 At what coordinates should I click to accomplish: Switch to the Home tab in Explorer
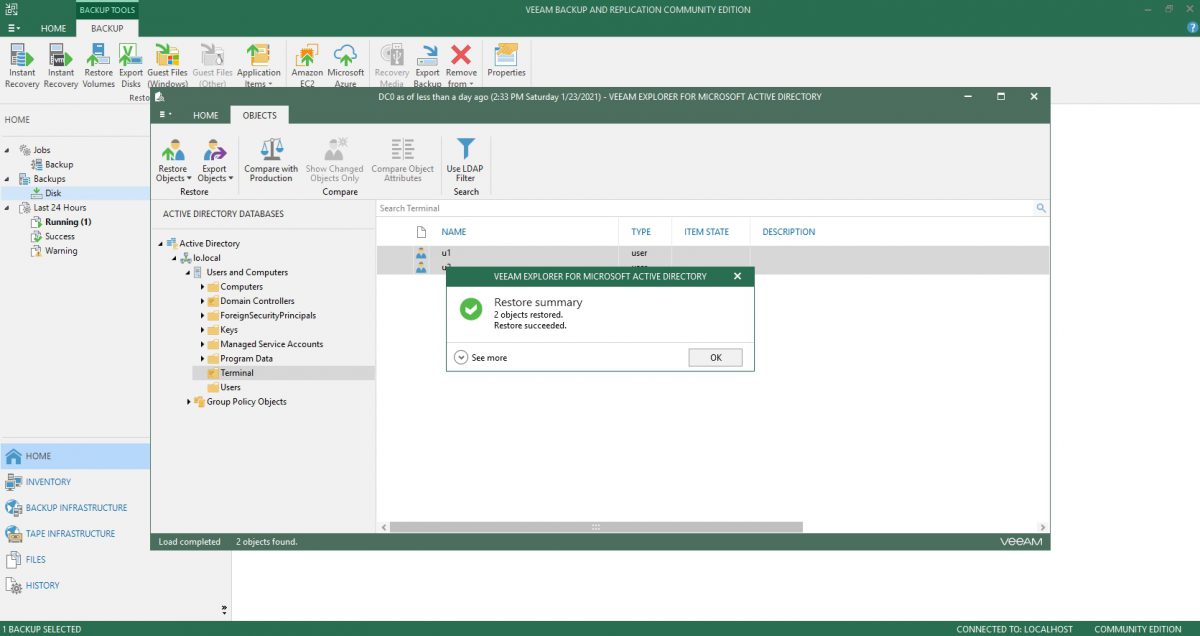coord(205,115)
